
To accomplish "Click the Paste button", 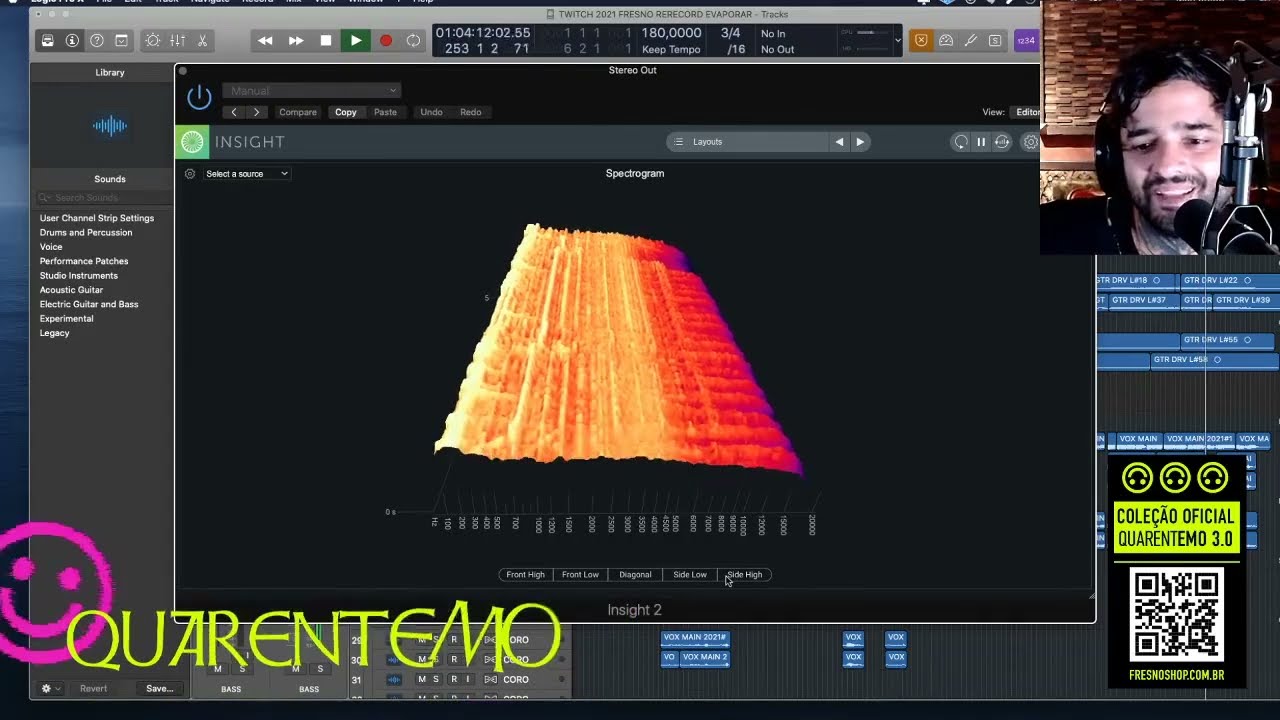I will tap(385, 112).
